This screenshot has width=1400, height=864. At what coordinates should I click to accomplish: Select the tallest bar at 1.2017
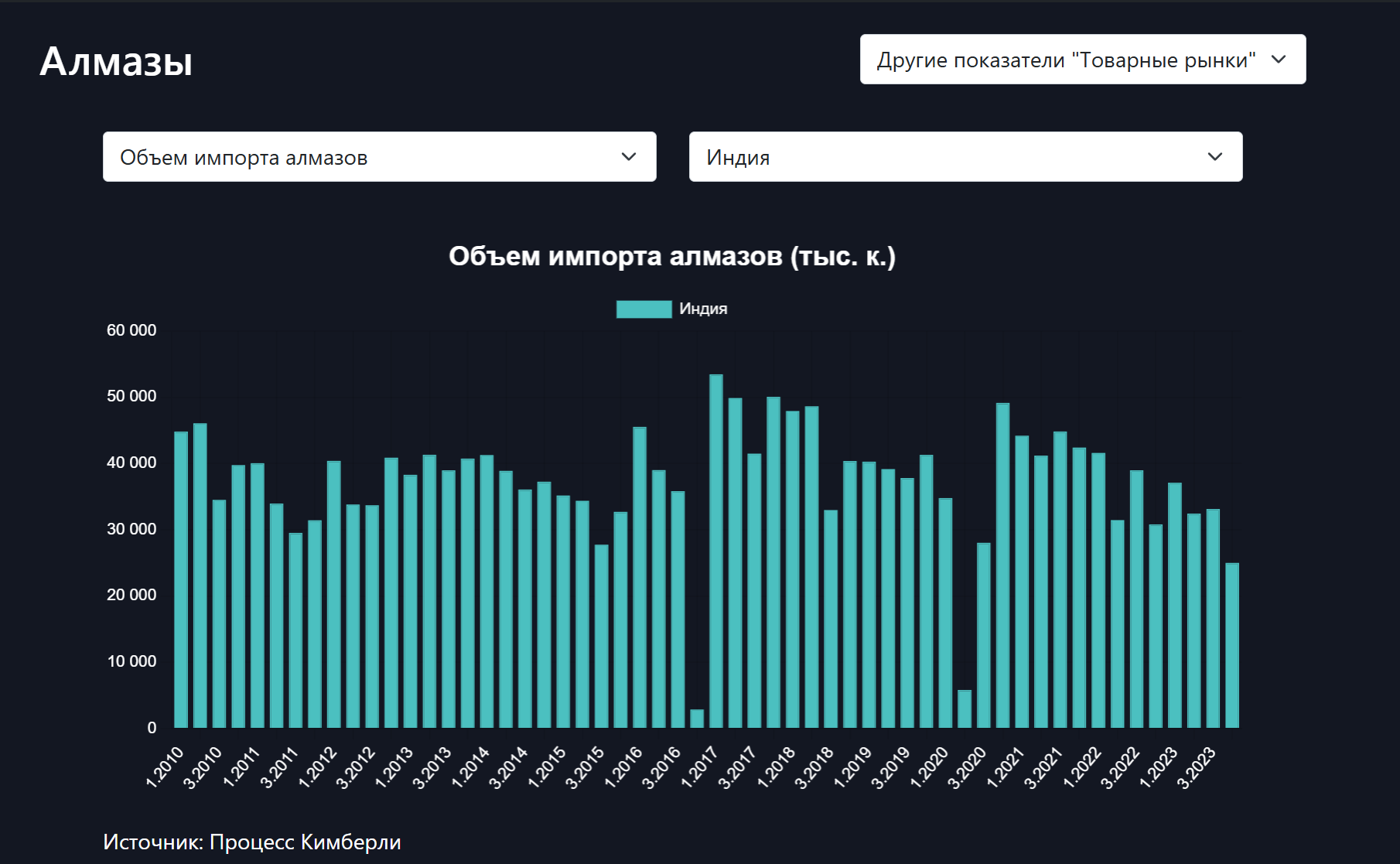click(x=716, y=551)
